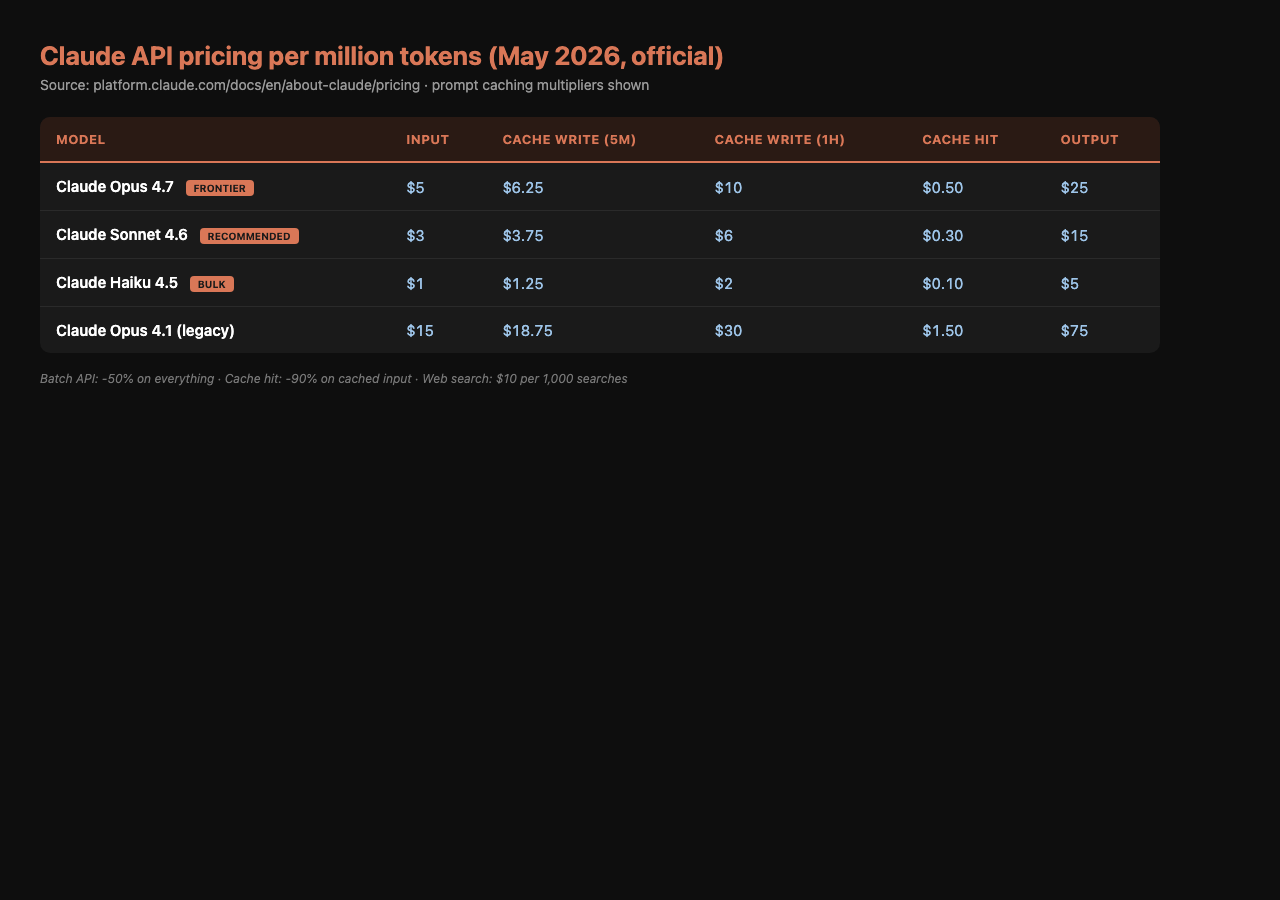The width and height of the screenshot is (1280, 900).
Task: Click the $5 input price for Opus 4.7
Action: point(415,187)
